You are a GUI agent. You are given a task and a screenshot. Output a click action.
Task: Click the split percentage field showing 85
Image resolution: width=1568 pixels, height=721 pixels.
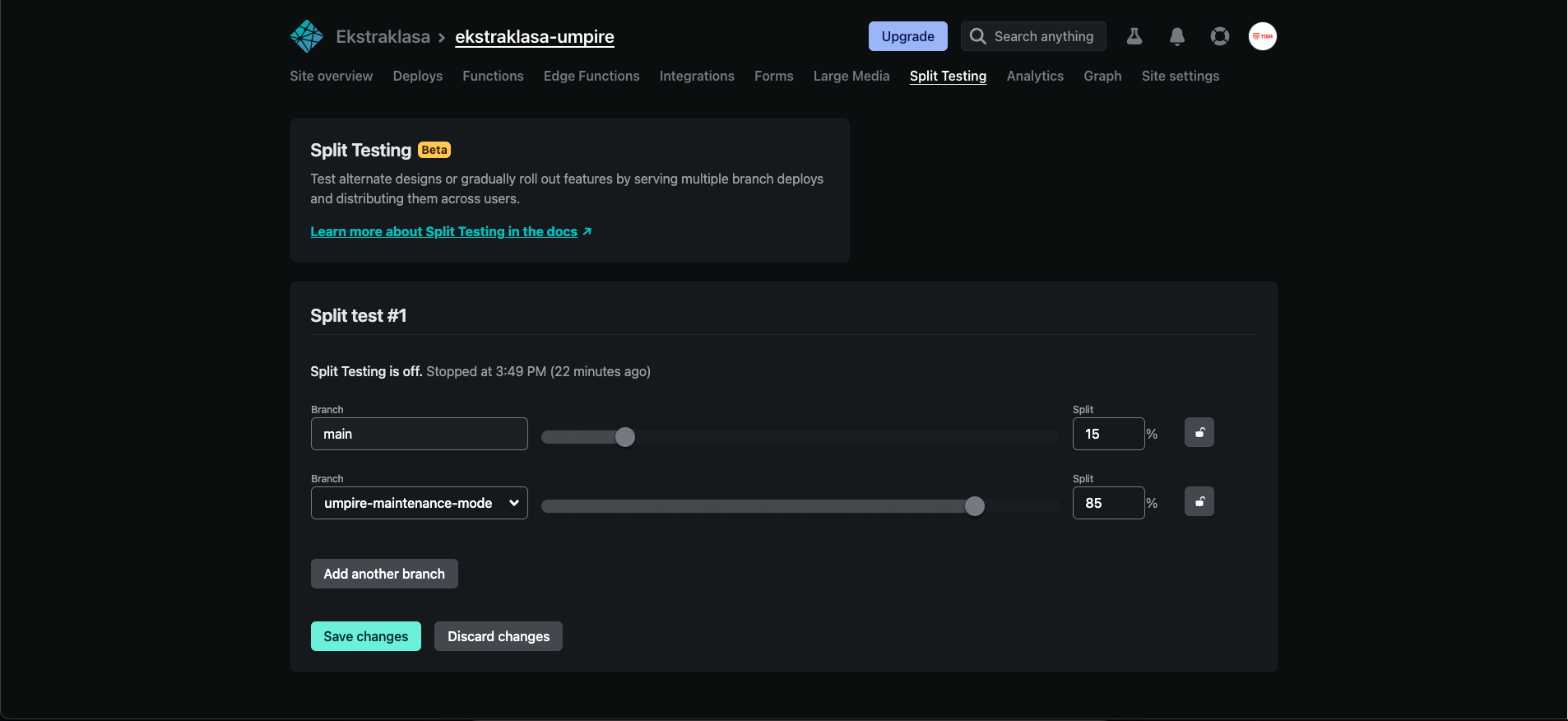point(1109,503)
